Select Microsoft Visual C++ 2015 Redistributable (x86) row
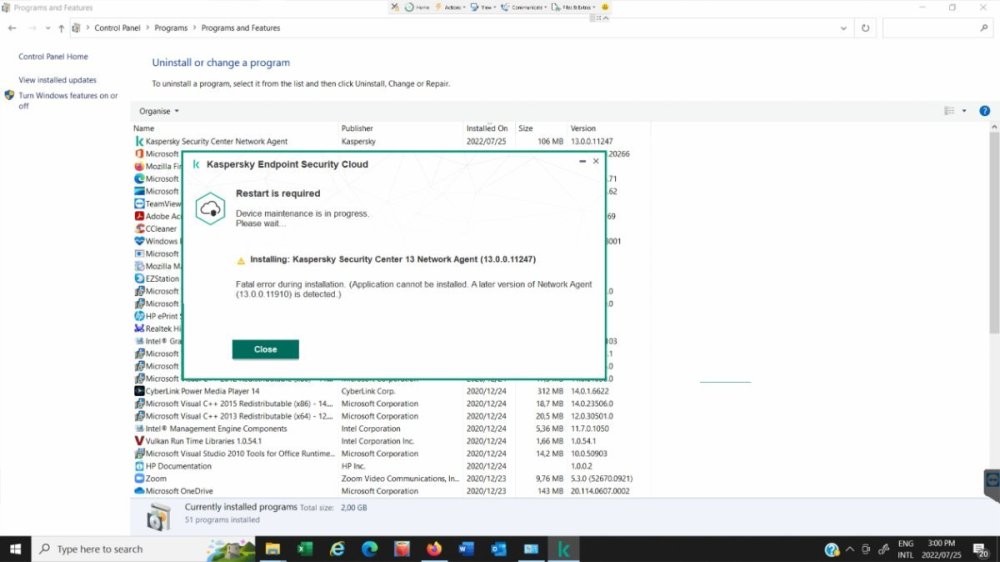Viewport: 1000px width, 562px height. [x=390, y=404]
